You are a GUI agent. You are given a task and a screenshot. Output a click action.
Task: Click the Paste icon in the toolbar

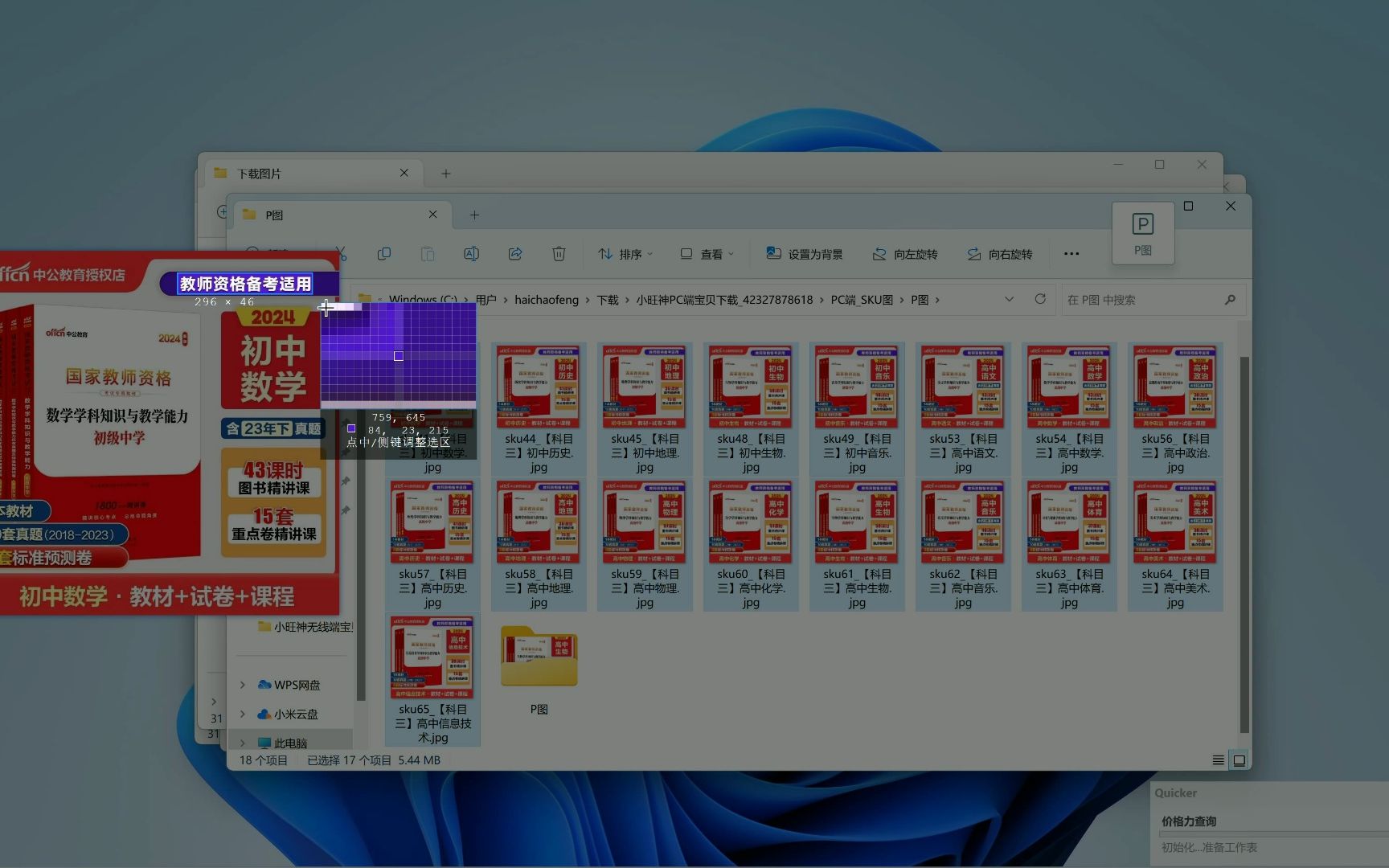pos(428,254)
